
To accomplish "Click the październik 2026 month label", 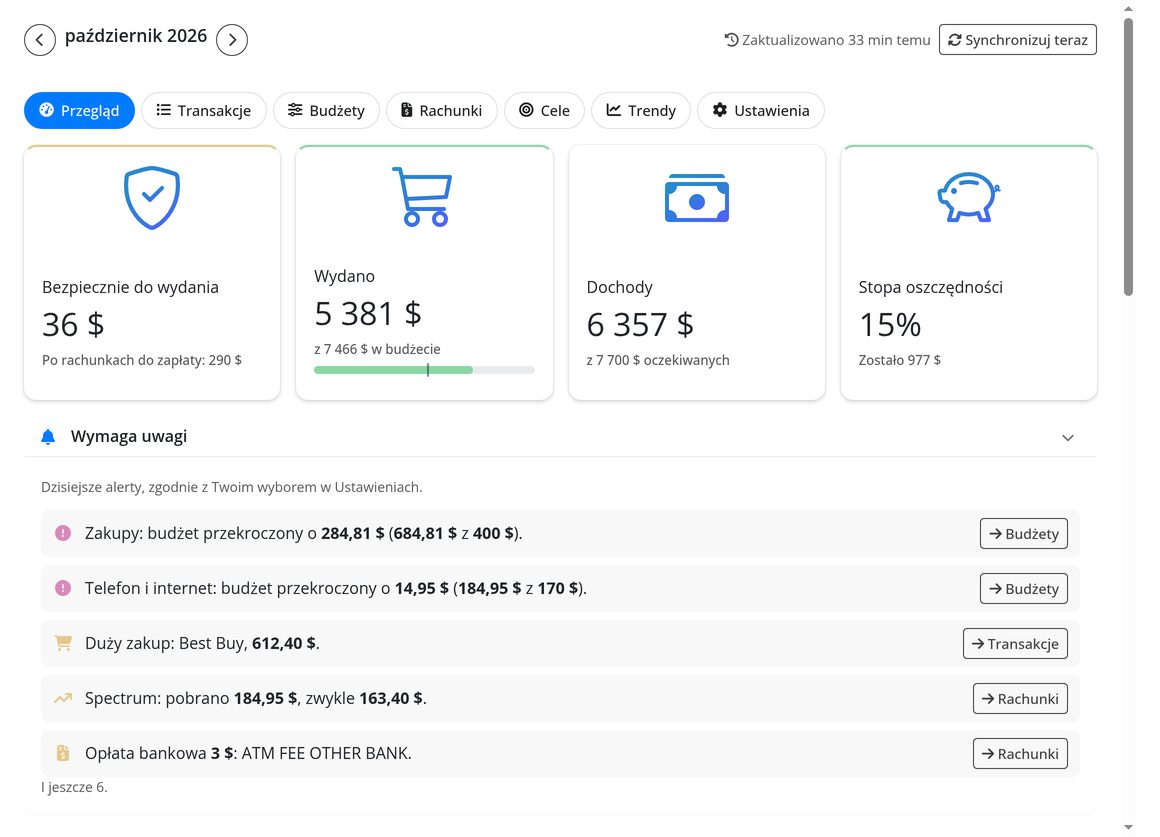I will 136,36.
